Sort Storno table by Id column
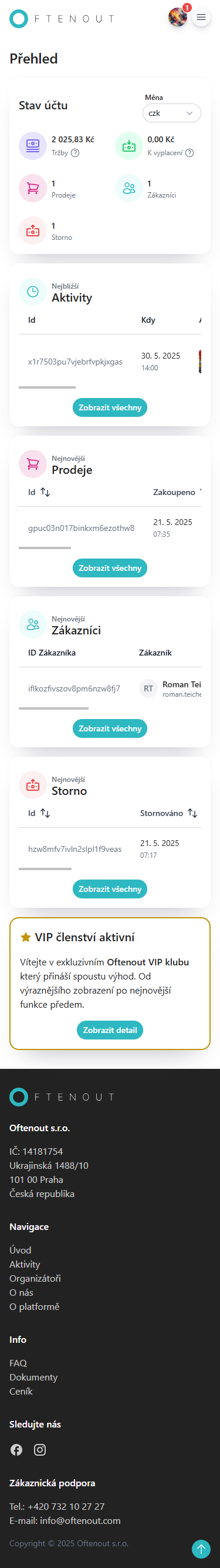This screenshot has height=1568, width=220. (x=45, y=813)
